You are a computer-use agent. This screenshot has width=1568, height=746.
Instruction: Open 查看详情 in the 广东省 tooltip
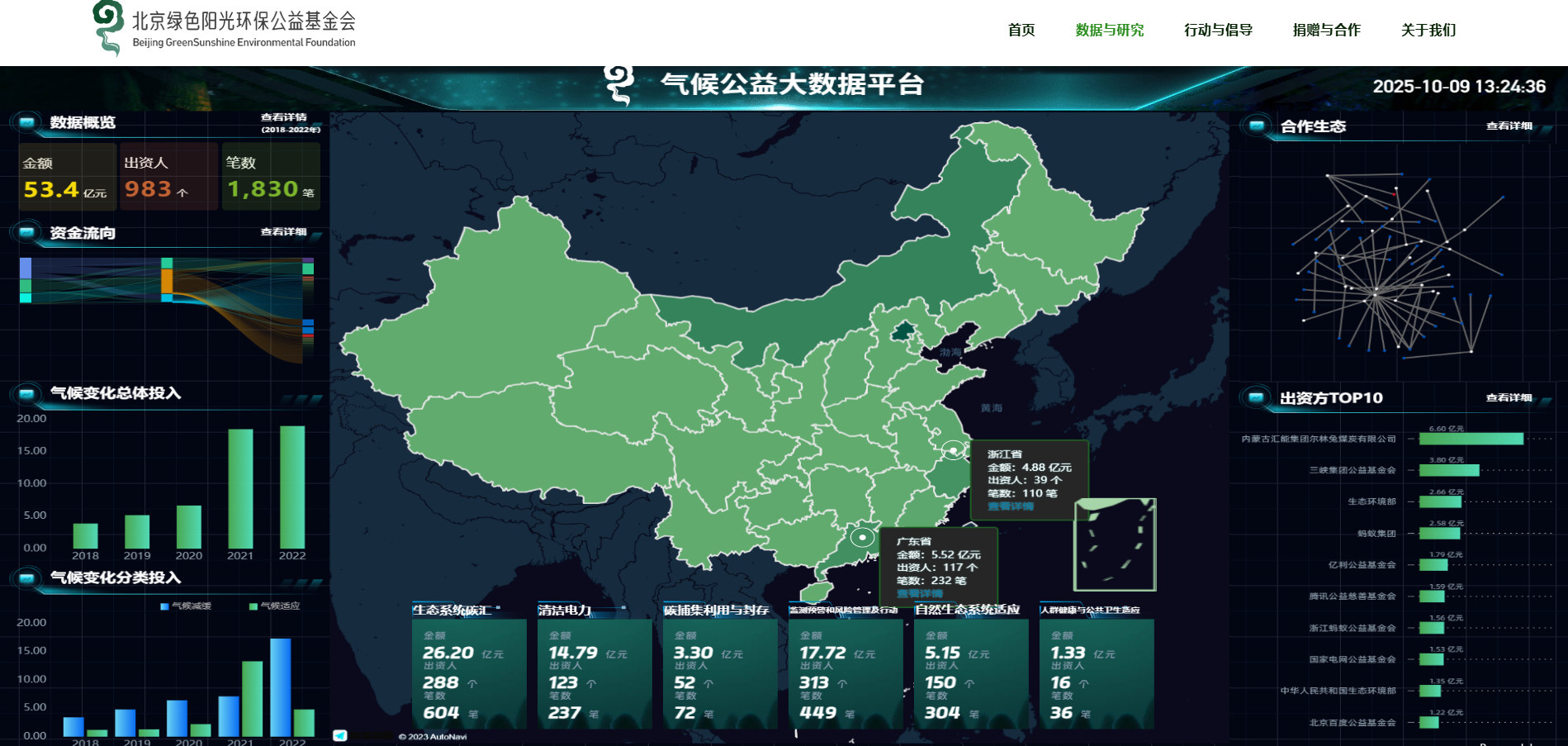point(919,594)
